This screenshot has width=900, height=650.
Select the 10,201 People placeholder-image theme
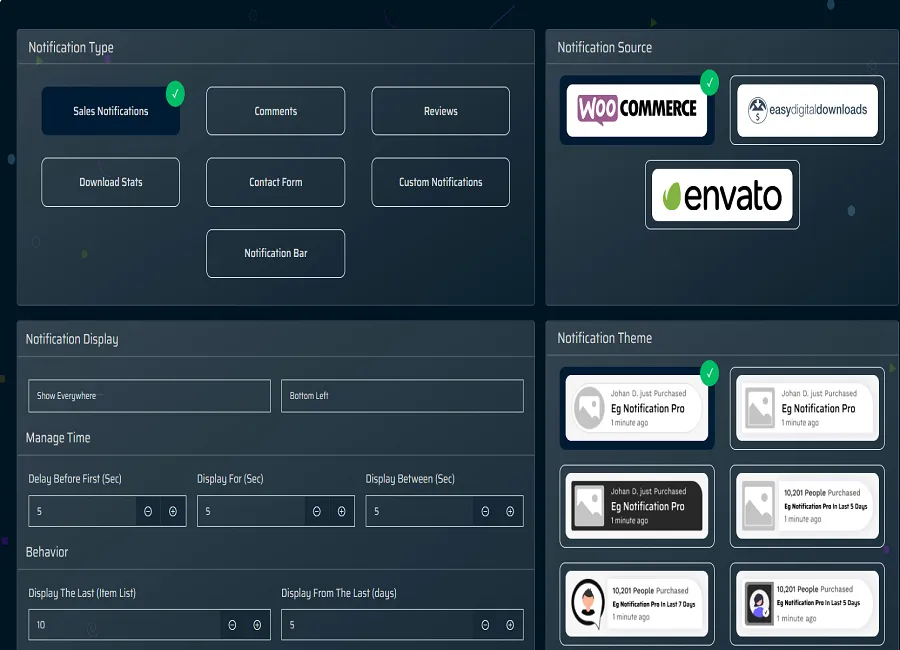coord(807,506)
